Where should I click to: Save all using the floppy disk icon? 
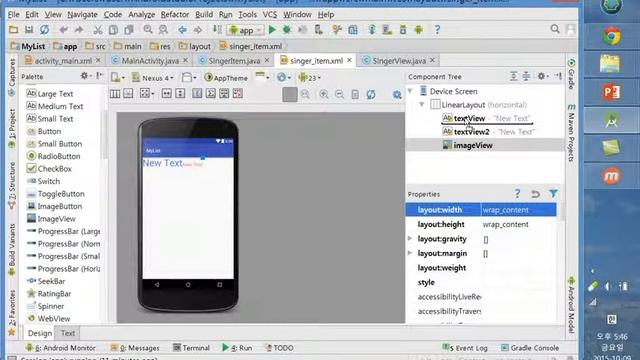(x=29, y=30)
